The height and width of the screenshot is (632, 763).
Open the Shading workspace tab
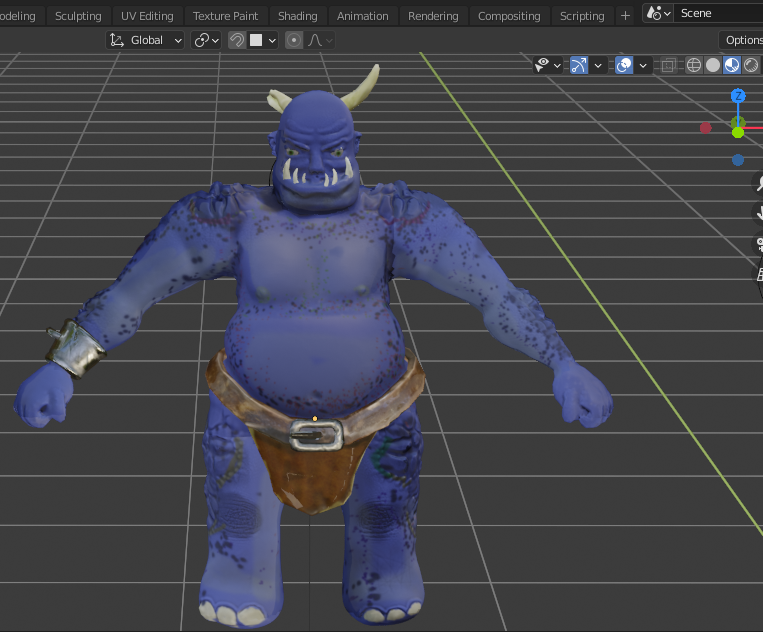click(x=297, y=16)
